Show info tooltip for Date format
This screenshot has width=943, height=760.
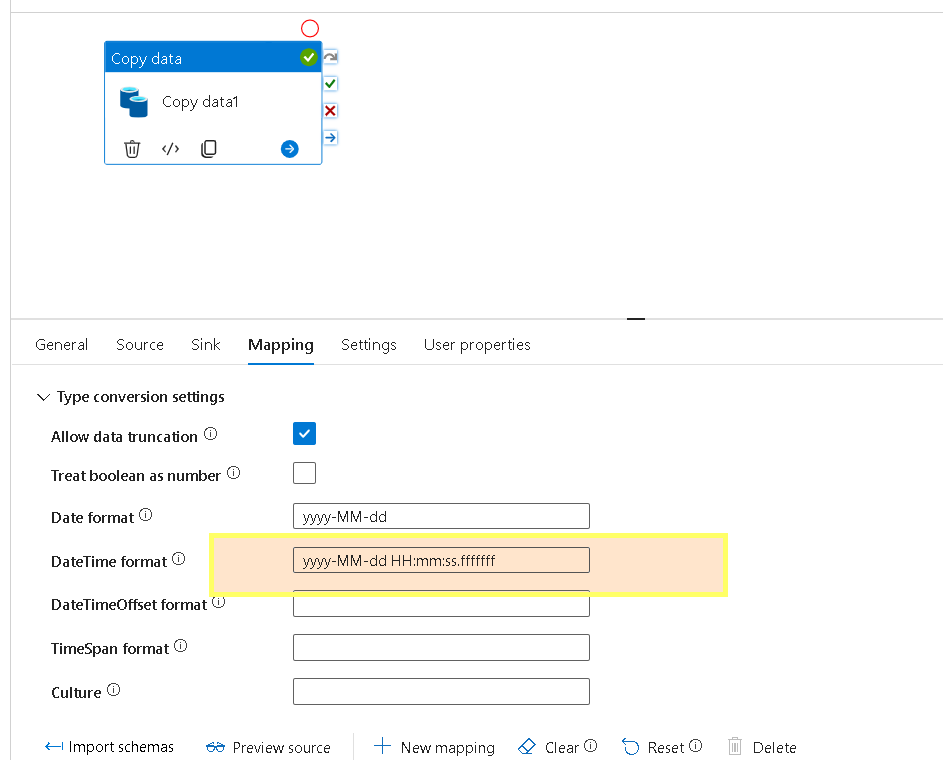(146, 515)
